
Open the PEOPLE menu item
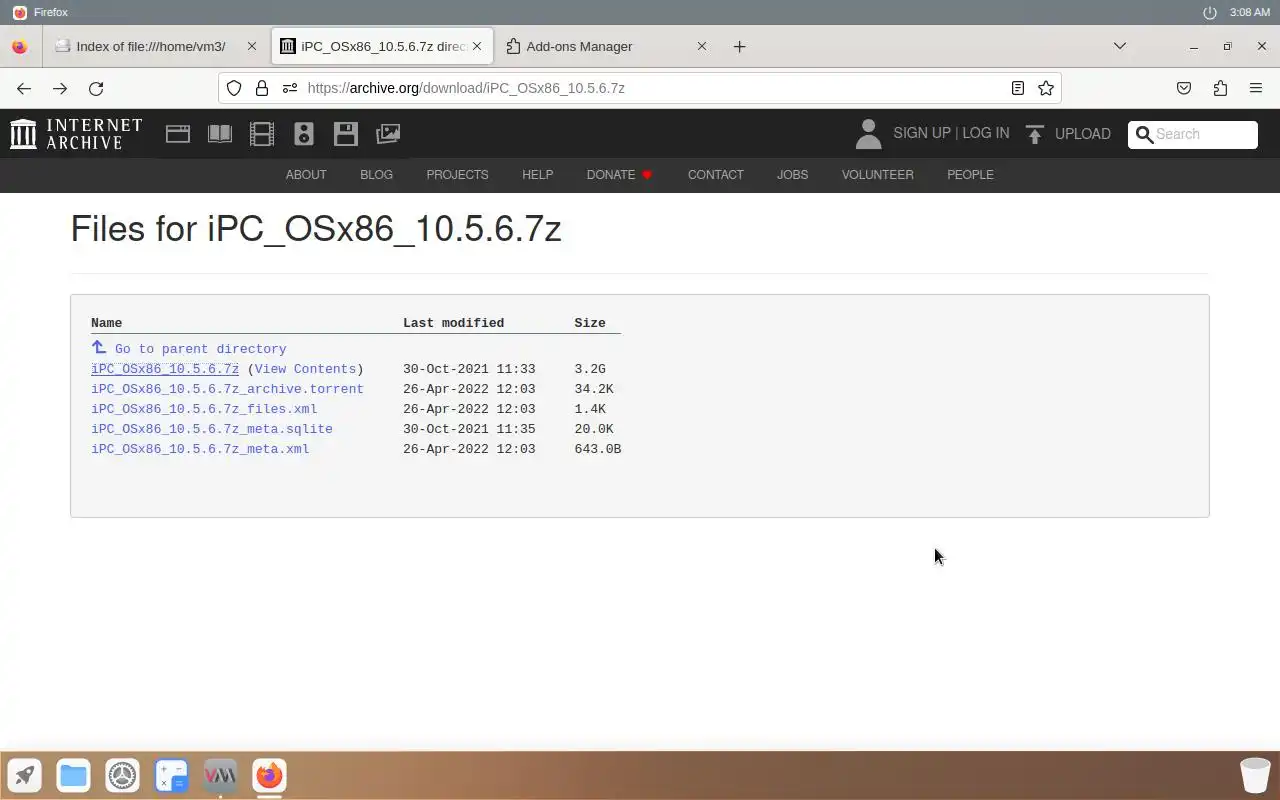pos(970,175)
